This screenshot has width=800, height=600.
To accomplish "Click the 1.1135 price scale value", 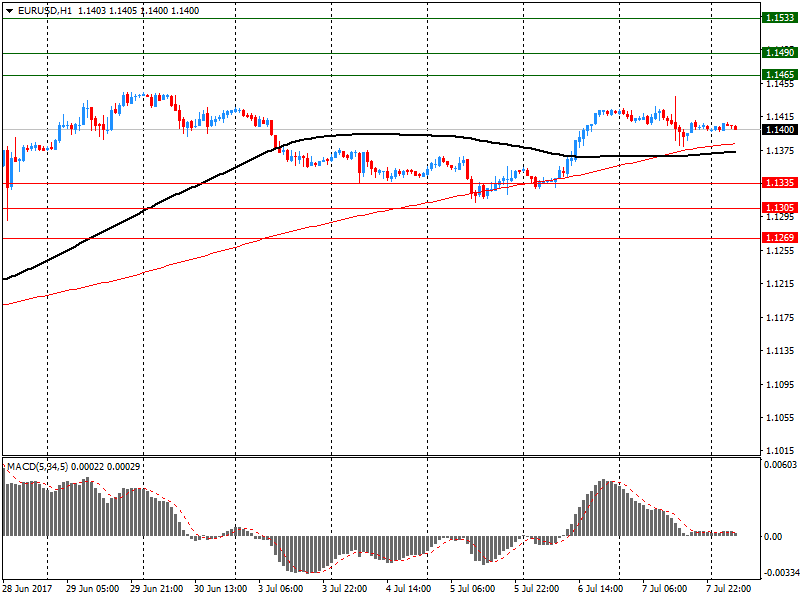I will click(x=780, y=351).
